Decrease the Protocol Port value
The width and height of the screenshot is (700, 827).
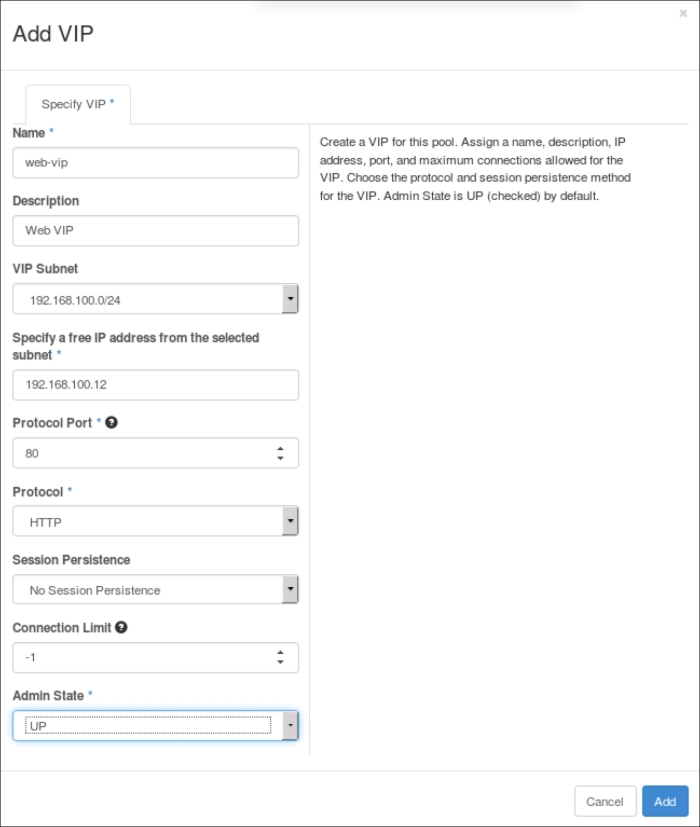pos(280,459)
